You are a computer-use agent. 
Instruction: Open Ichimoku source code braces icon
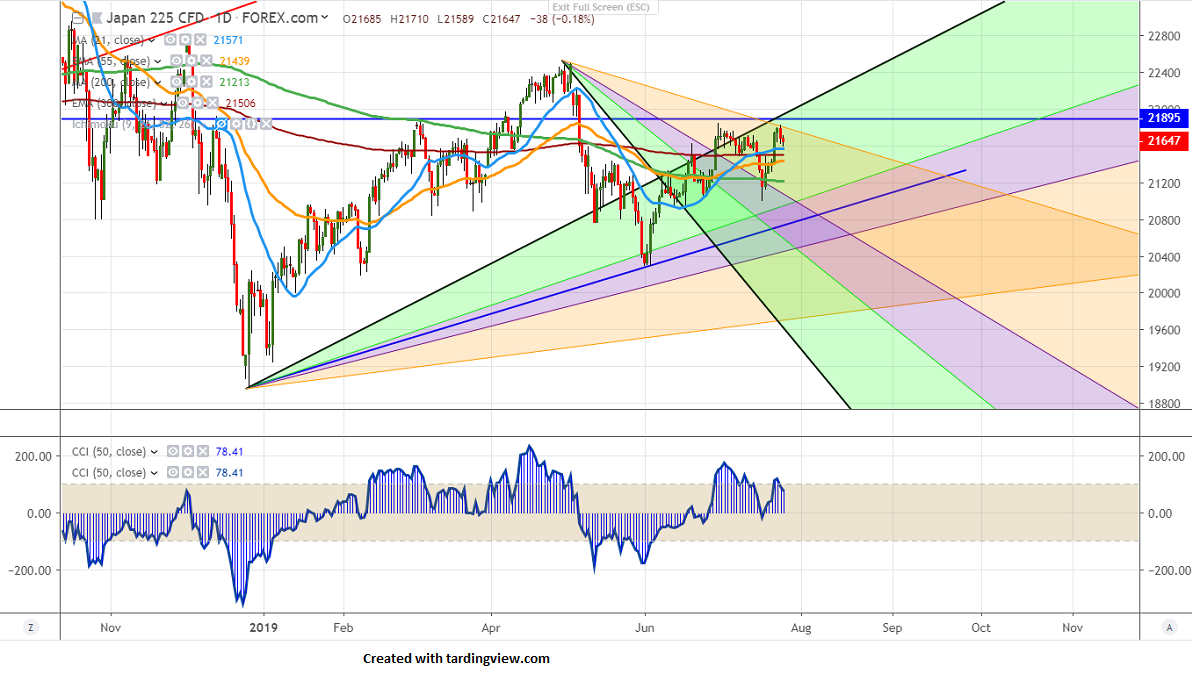click(250, 123)
